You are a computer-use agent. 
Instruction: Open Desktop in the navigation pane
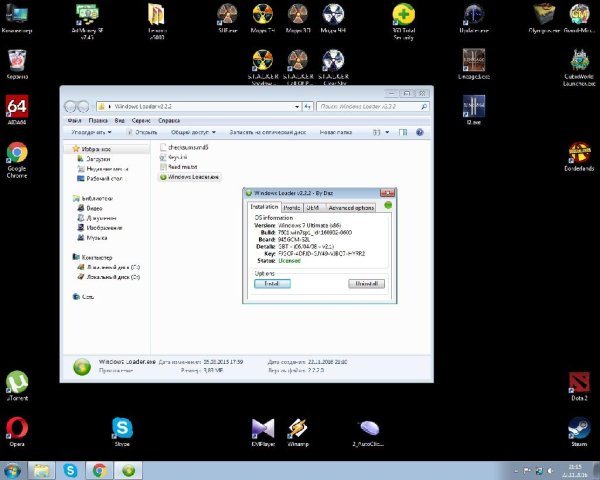(x=99, y=178)
